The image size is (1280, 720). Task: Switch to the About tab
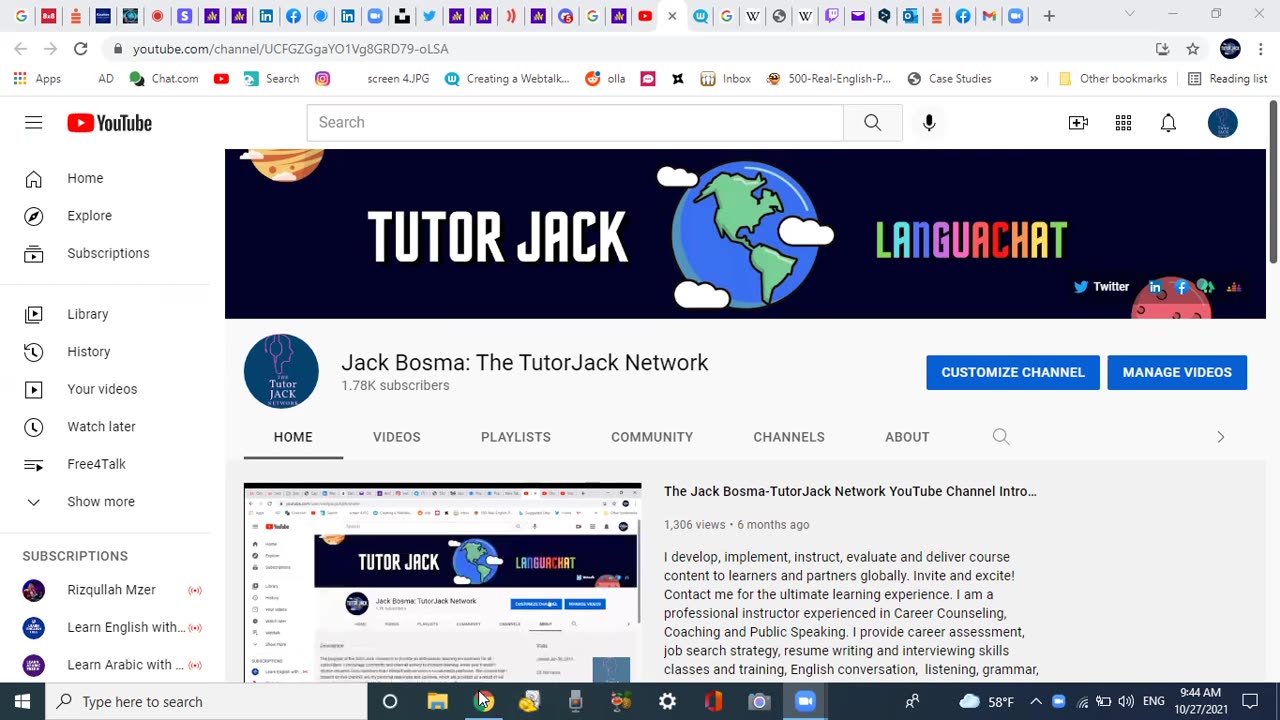(x=907, y=437)
